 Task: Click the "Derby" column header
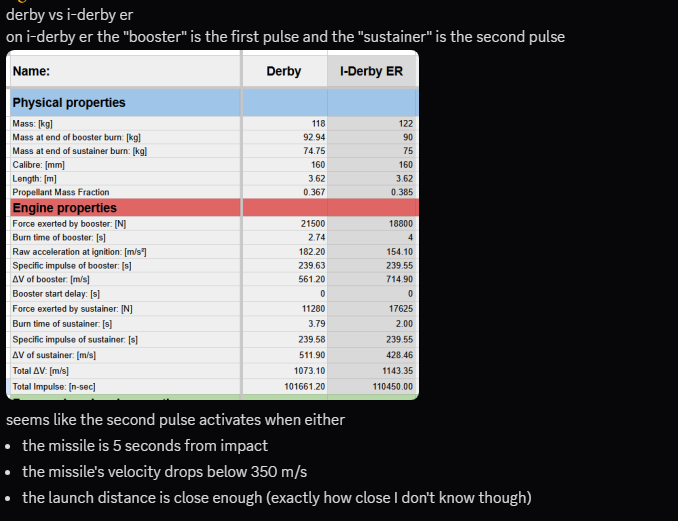[284, 71]
